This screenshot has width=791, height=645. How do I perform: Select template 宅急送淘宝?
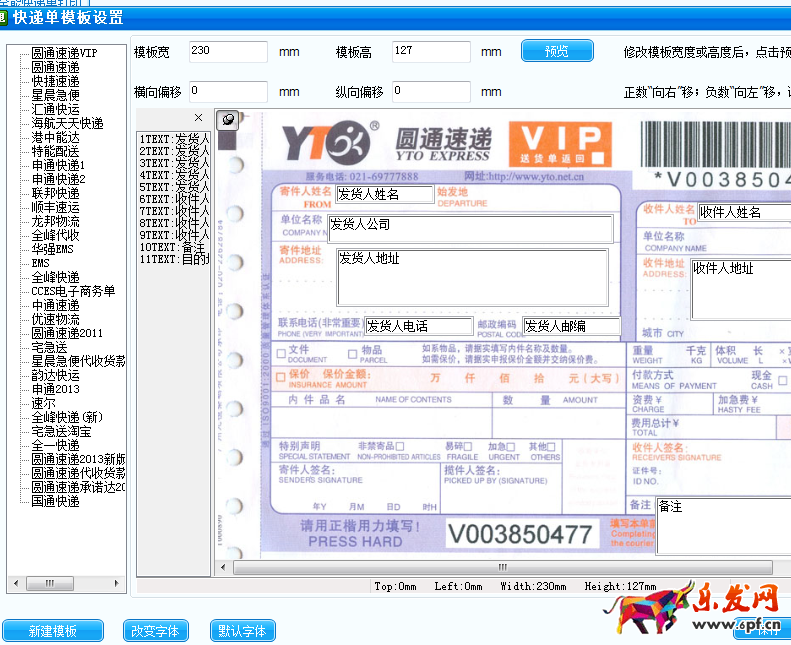(62, 431)
